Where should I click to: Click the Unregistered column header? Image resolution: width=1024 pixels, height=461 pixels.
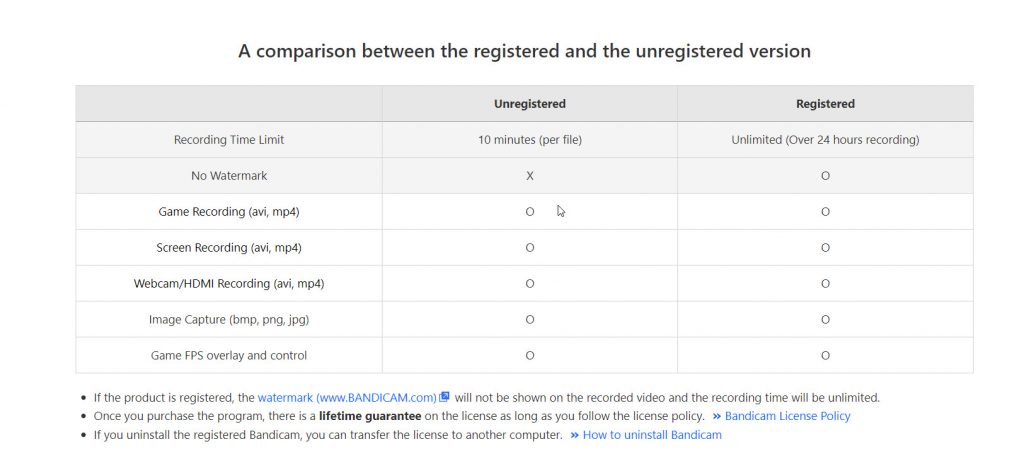coord(530,104)
